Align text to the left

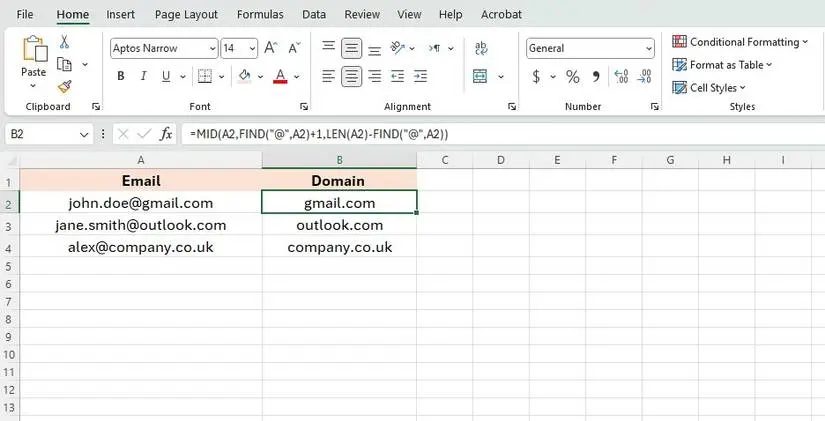(328, 76)
